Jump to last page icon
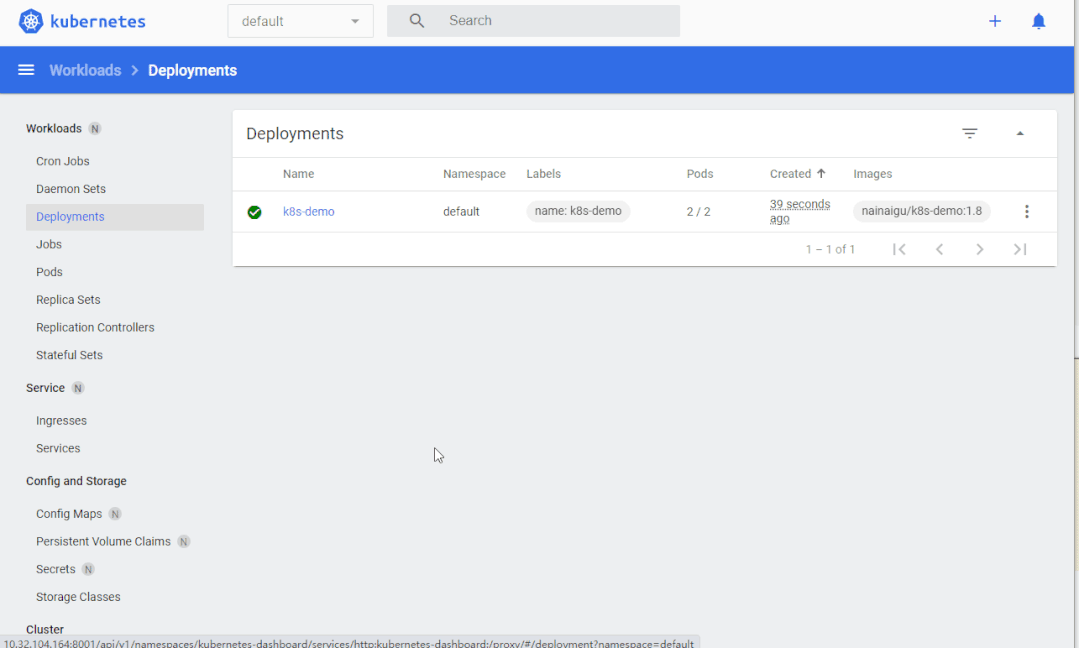This screenshot has width=1079, height=648. 1020,249
